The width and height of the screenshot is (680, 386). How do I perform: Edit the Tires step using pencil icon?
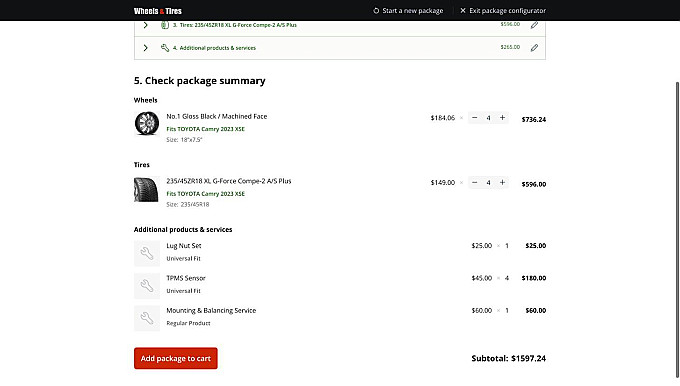point(534,25)
